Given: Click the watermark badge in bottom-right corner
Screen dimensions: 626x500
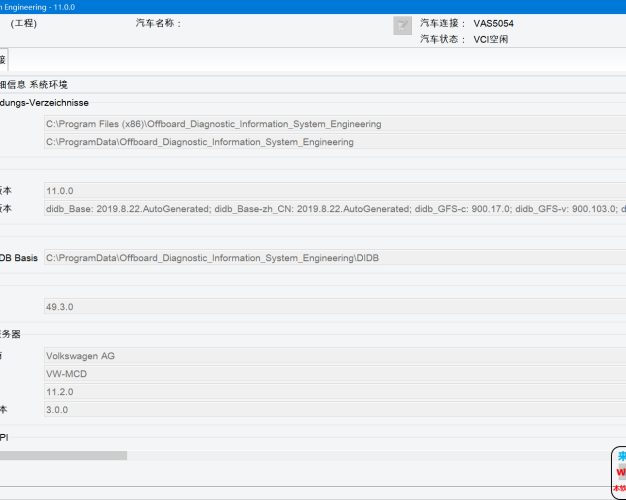Looking at the screenshot, I should click(x=618, y=472).
